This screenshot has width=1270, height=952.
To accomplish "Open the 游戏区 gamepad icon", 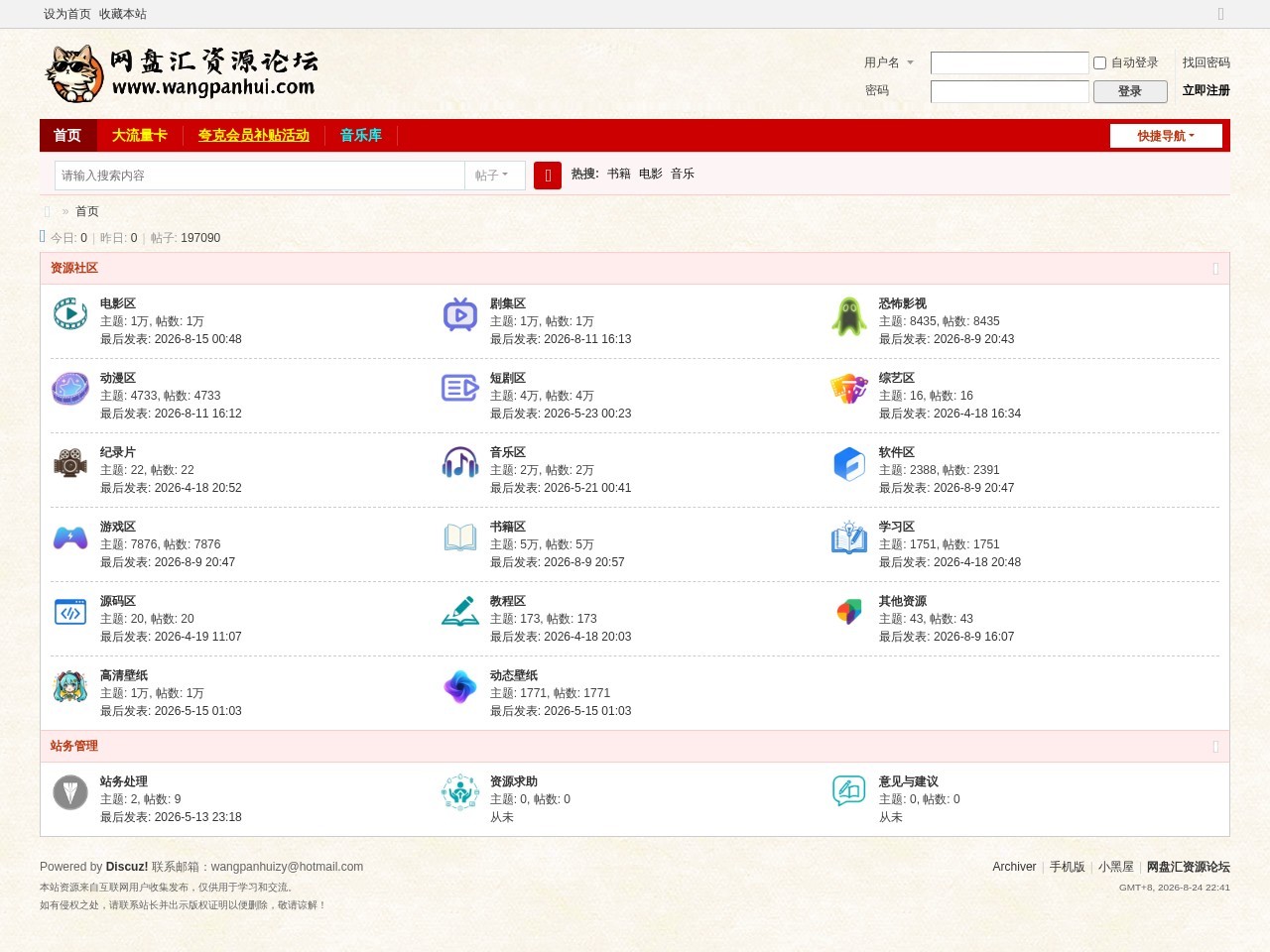I will [x=70, y=537].
